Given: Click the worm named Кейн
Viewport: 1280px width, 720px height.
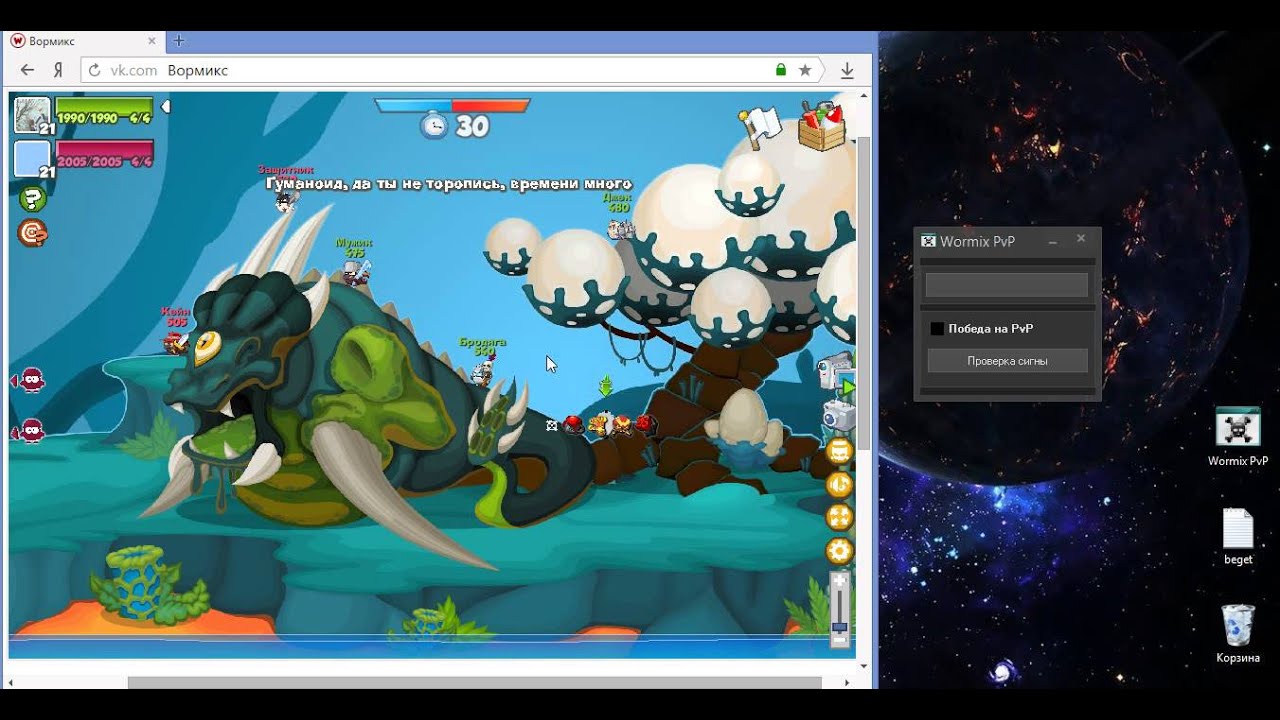Looking at the screenshot, I should [x=176, y=342].
